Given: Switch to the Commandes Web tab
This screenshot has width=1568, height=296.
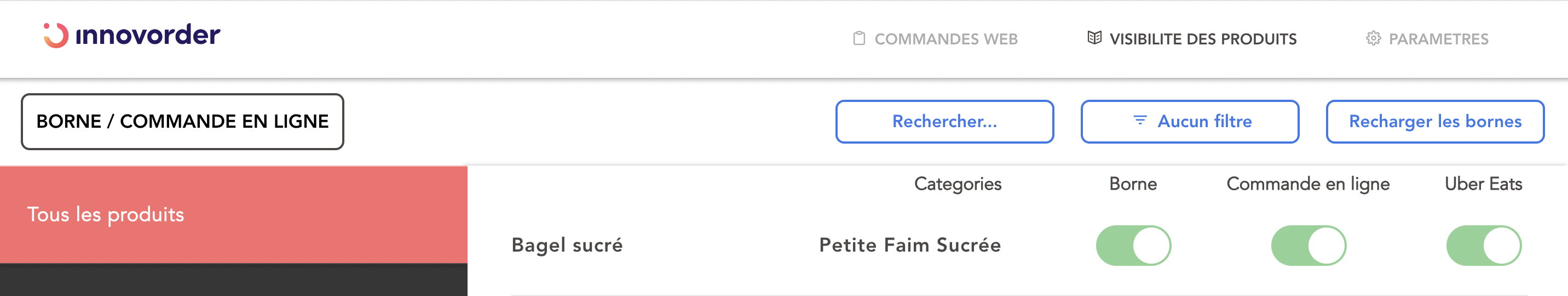Looking at the screenshot, I should [946, 39].
